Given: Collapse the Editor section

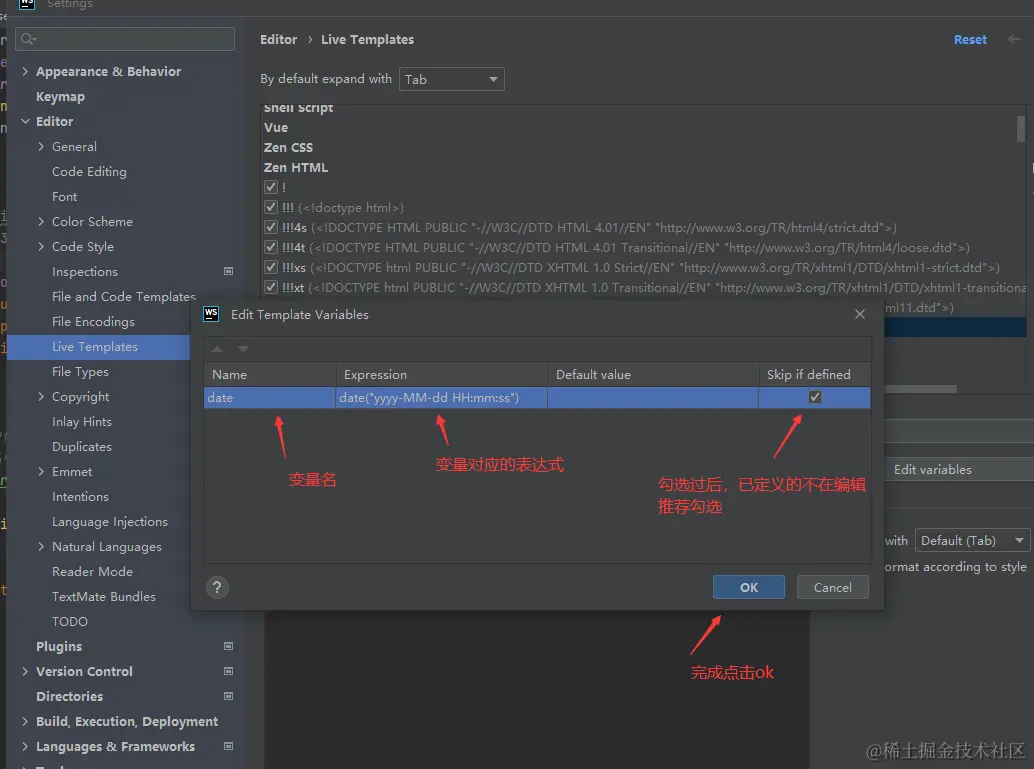Looking at the screenshot, I should pyautogui.click(x=25, y=121).
